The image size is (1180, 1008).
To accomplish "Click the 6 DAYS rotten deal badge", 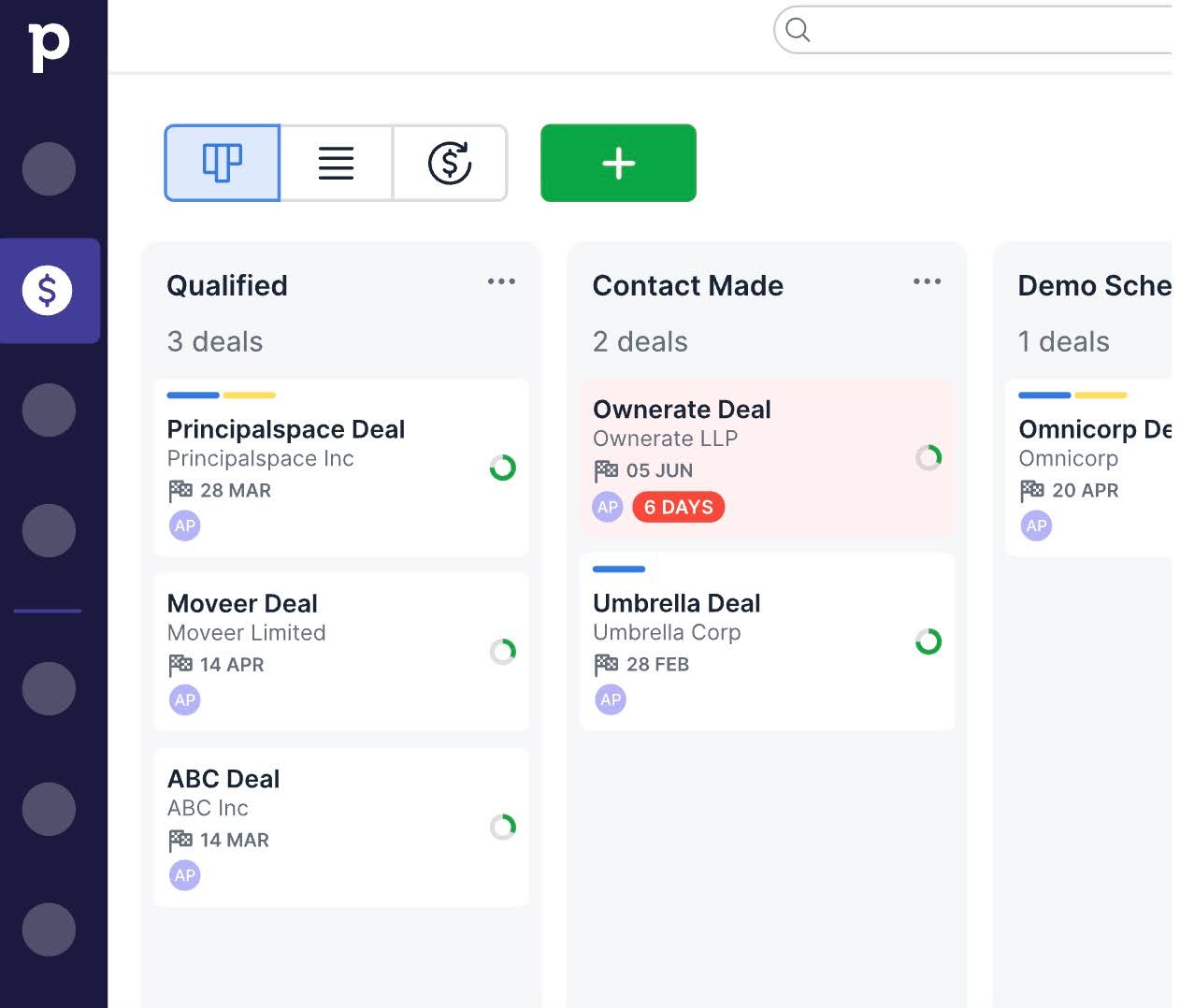I will (679, 507).
